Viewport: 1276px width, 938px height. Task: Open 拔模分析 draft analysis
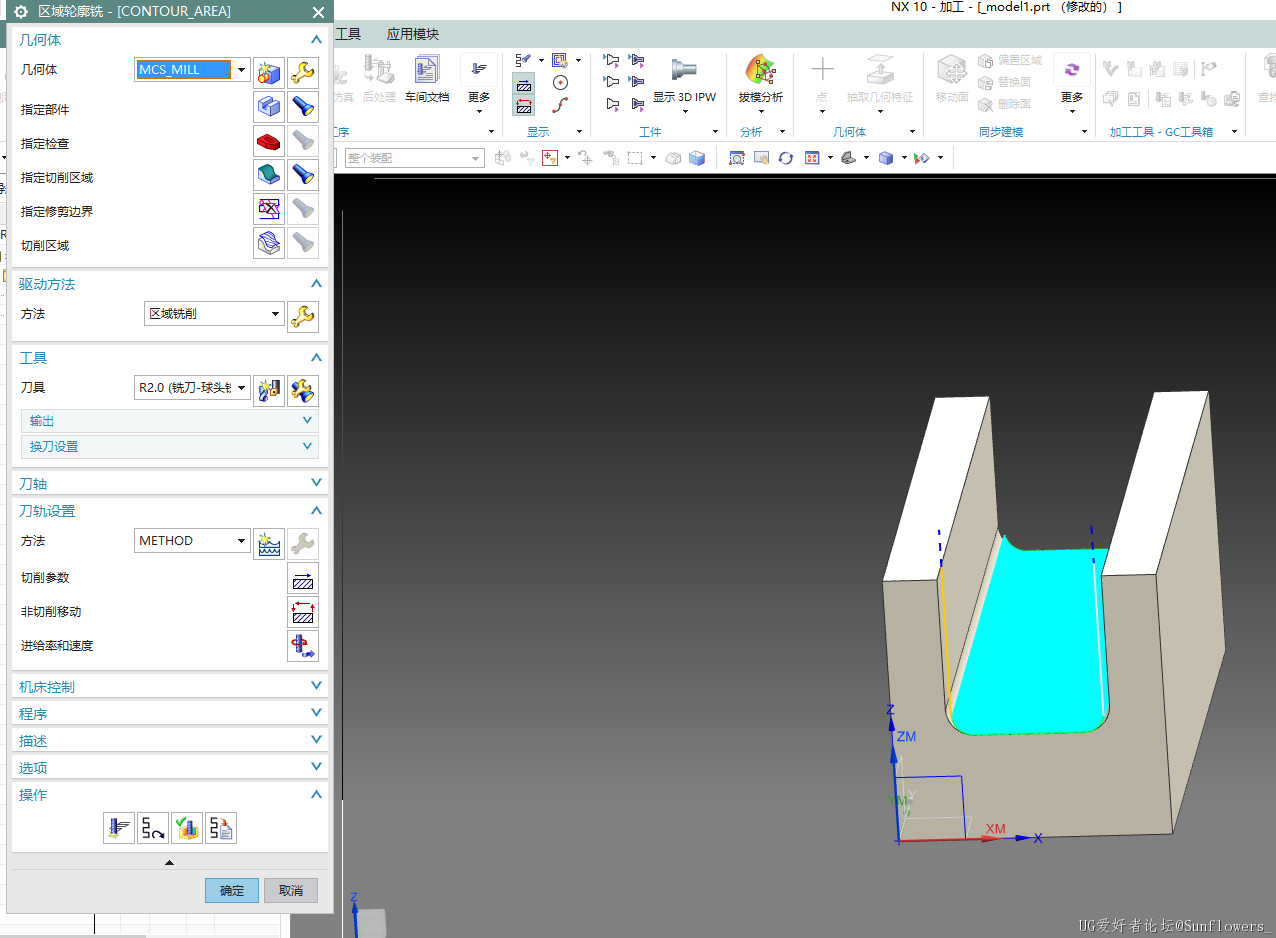point(761,80)
